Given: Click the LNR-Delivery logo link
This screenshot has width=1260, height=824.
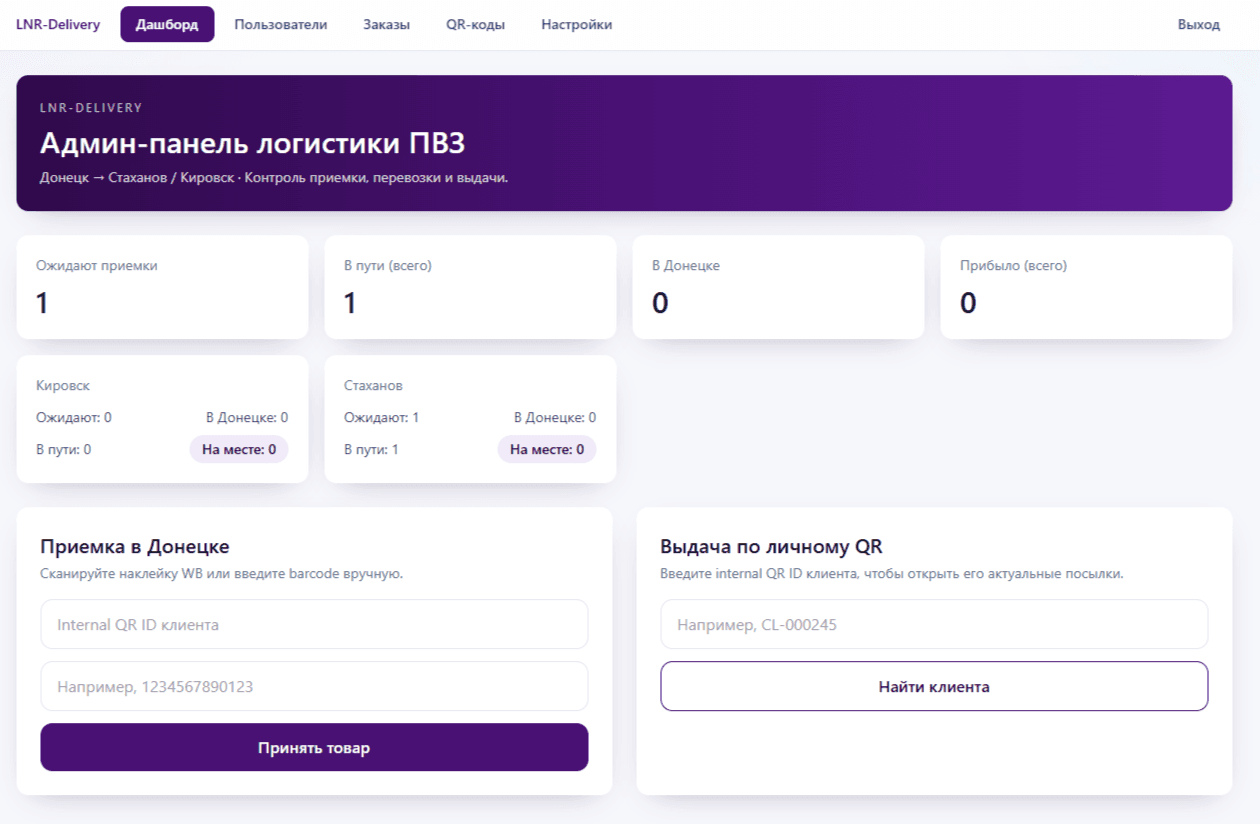Looking at the screenshot, I should (58, 24).
